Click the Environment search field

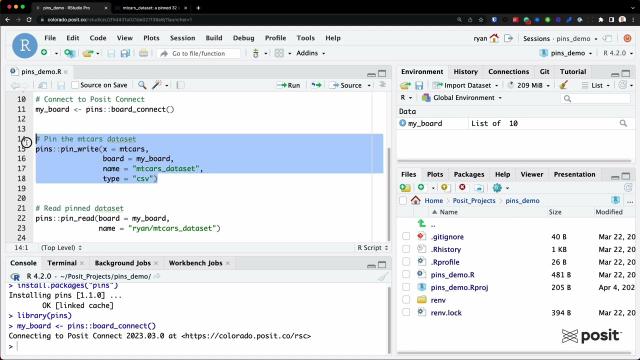(596, 98)
